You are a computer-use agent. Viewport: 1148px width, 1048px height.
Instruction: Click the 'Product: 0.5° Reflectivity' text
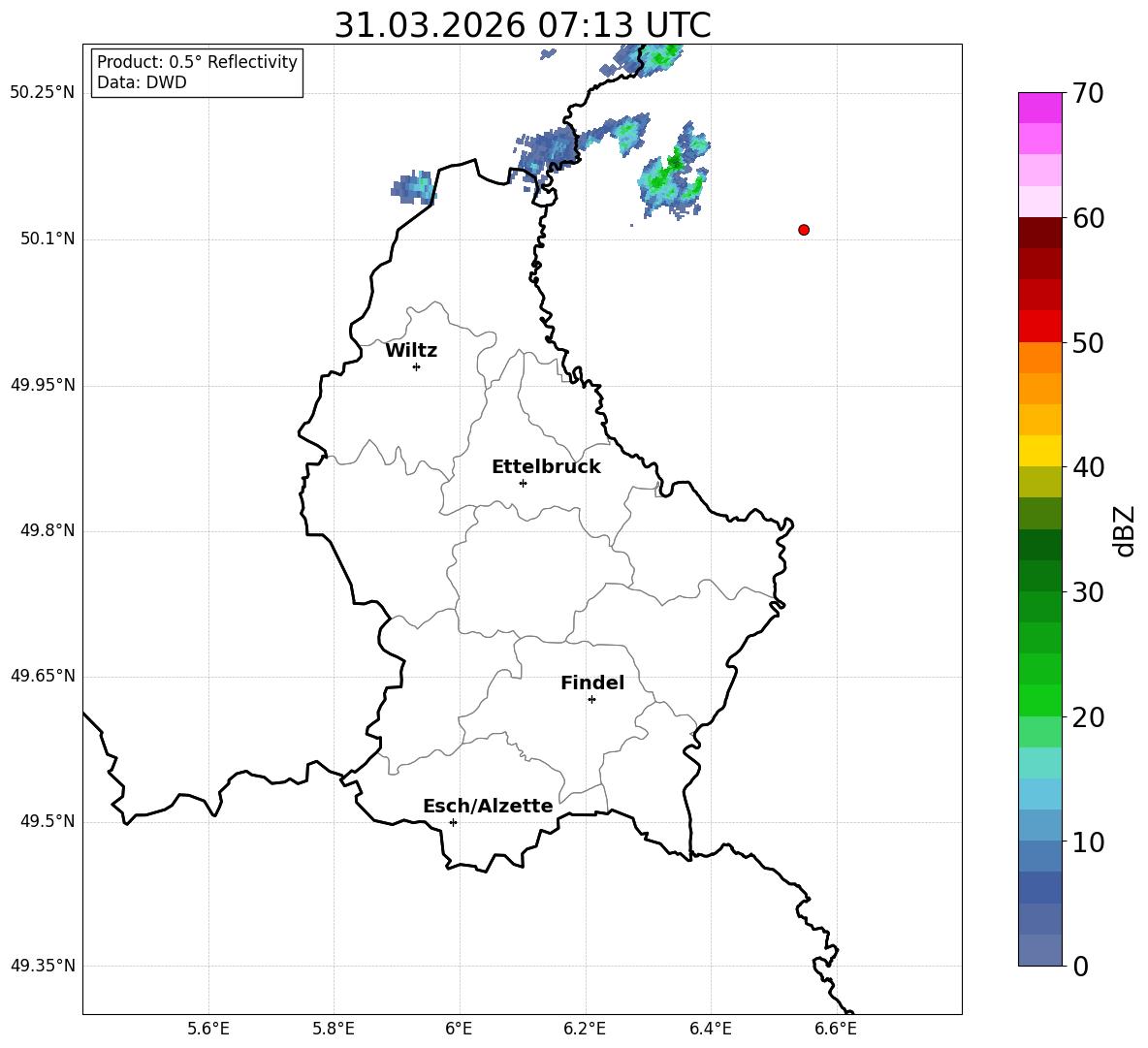[197, 61]
